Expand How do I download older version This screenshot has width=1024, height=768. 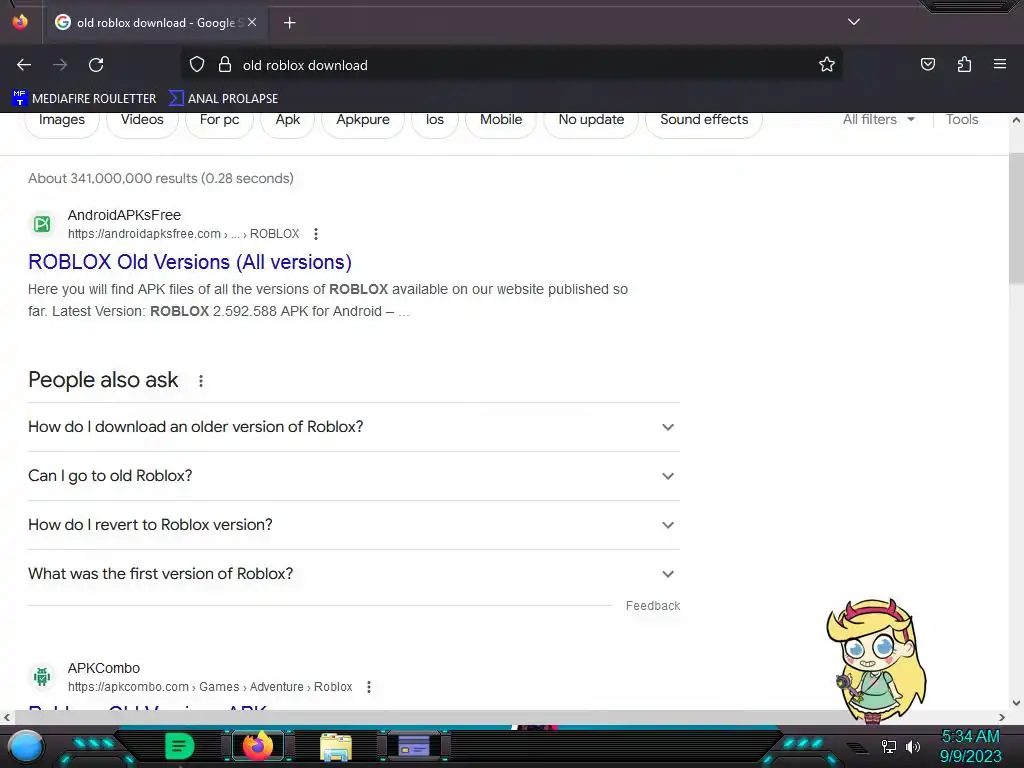pos(353,427)
